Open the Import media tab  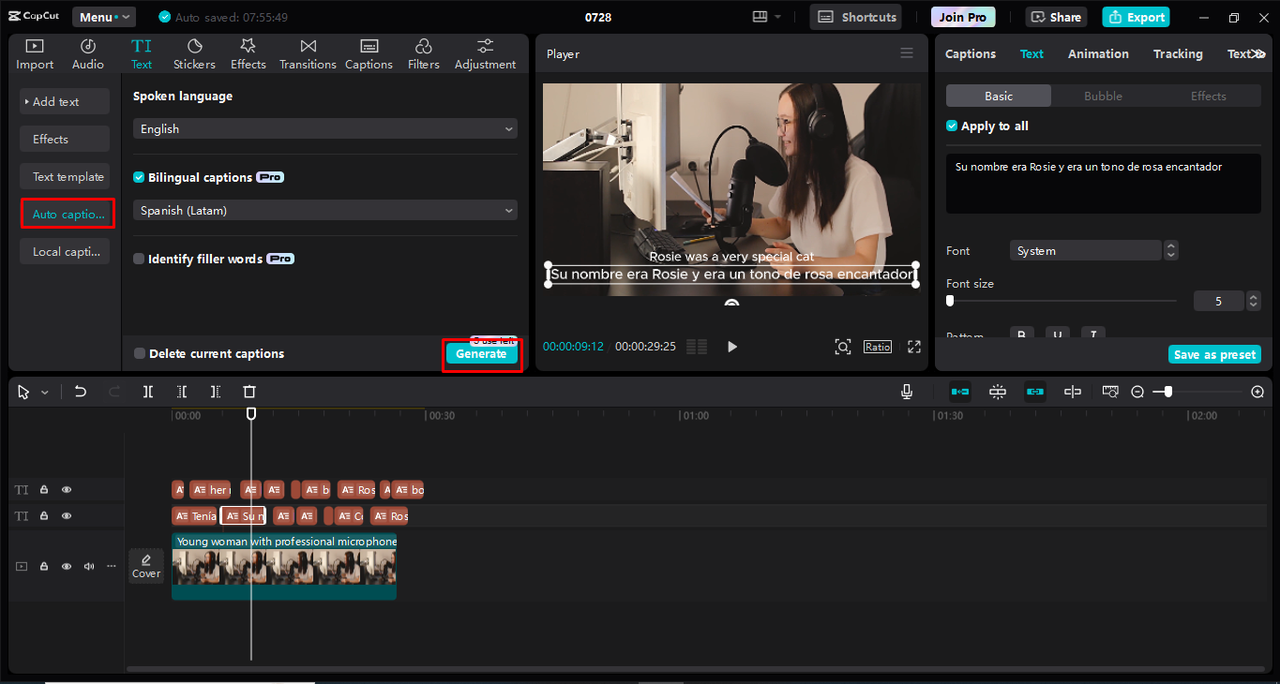pyautogui.click(x=35, y=54)
